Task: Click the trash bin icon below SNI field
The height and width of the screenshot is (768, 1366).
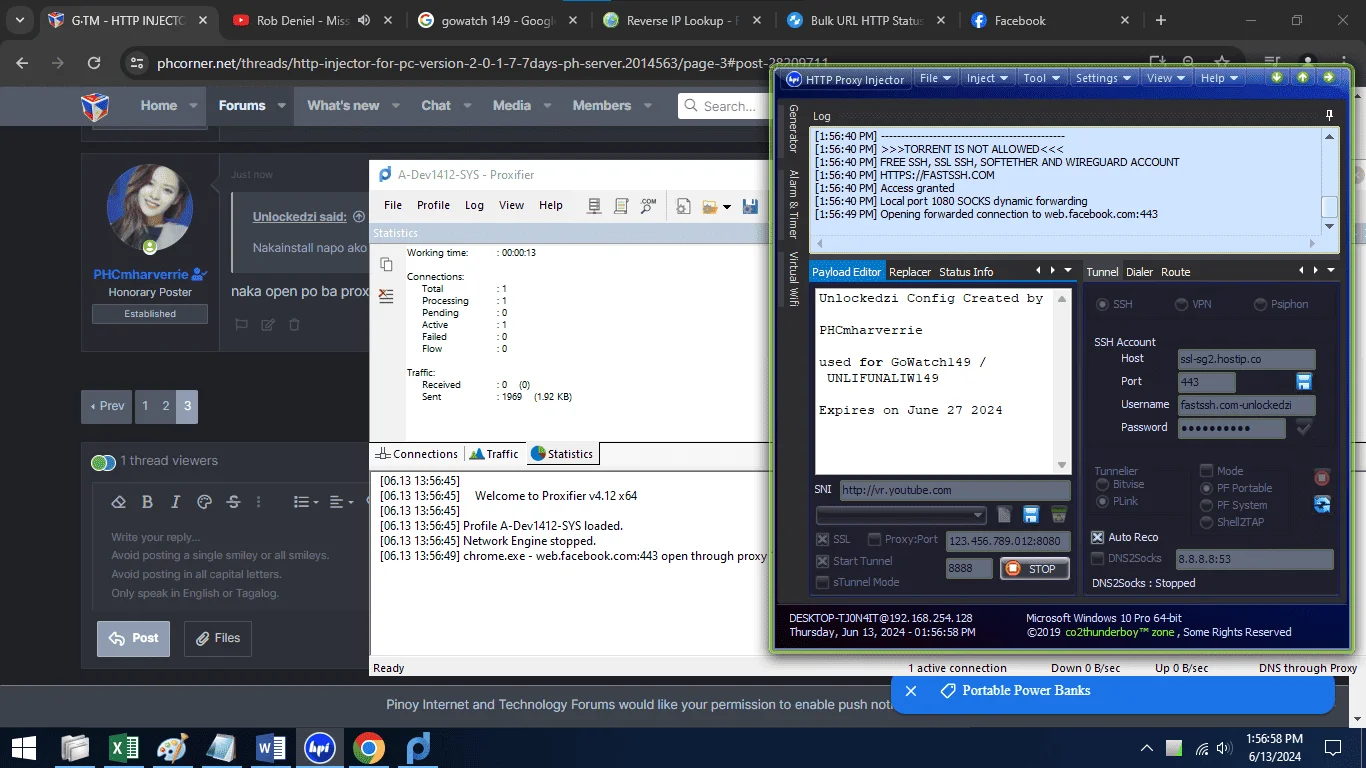Action: [x=1058, y=514]
